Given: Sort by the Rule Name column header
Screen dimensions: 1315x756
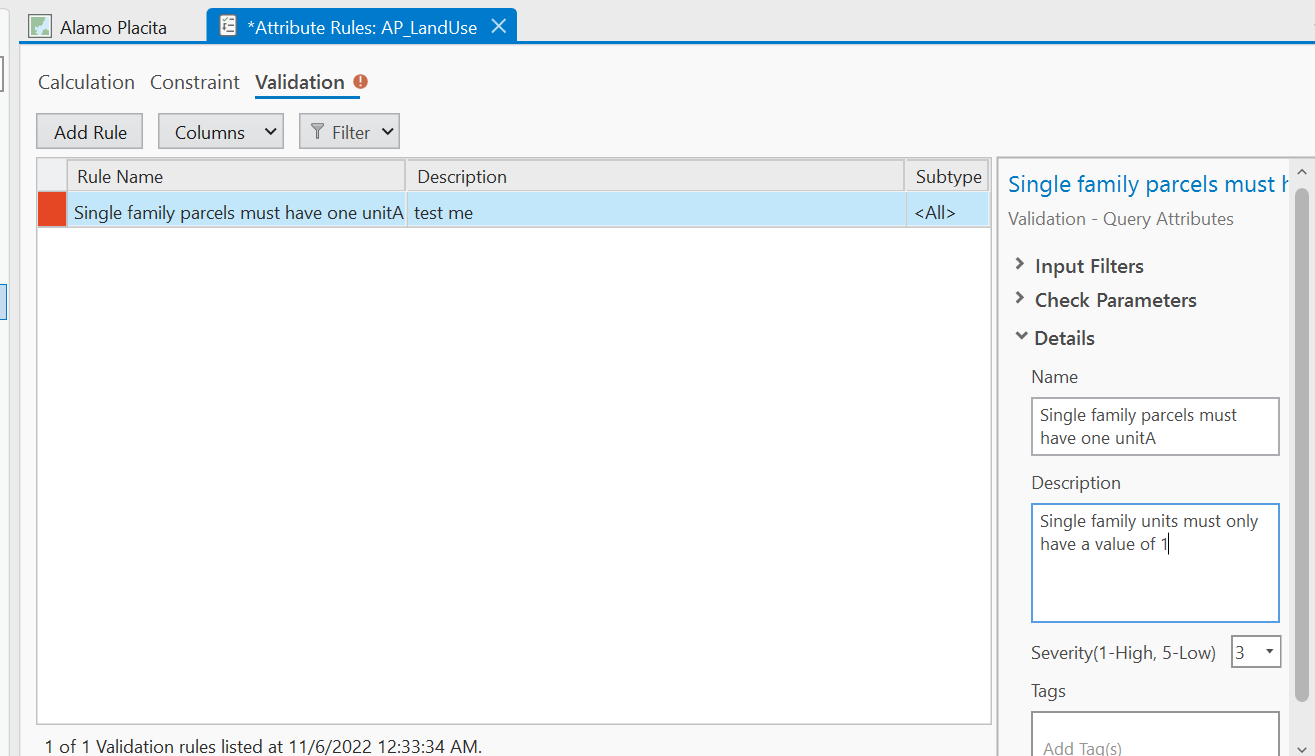Looking at the screenshot, I should point(236,176).
